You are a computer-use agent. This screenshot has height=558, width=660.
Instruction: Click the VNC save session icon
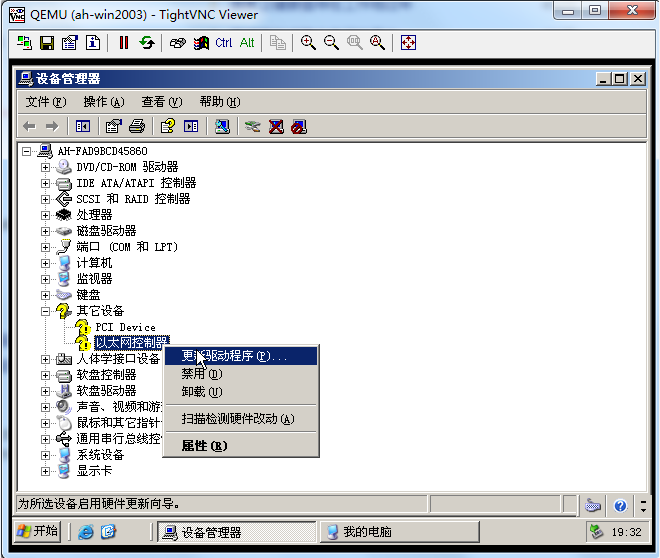pyautogui.click(x=47, y=43)
